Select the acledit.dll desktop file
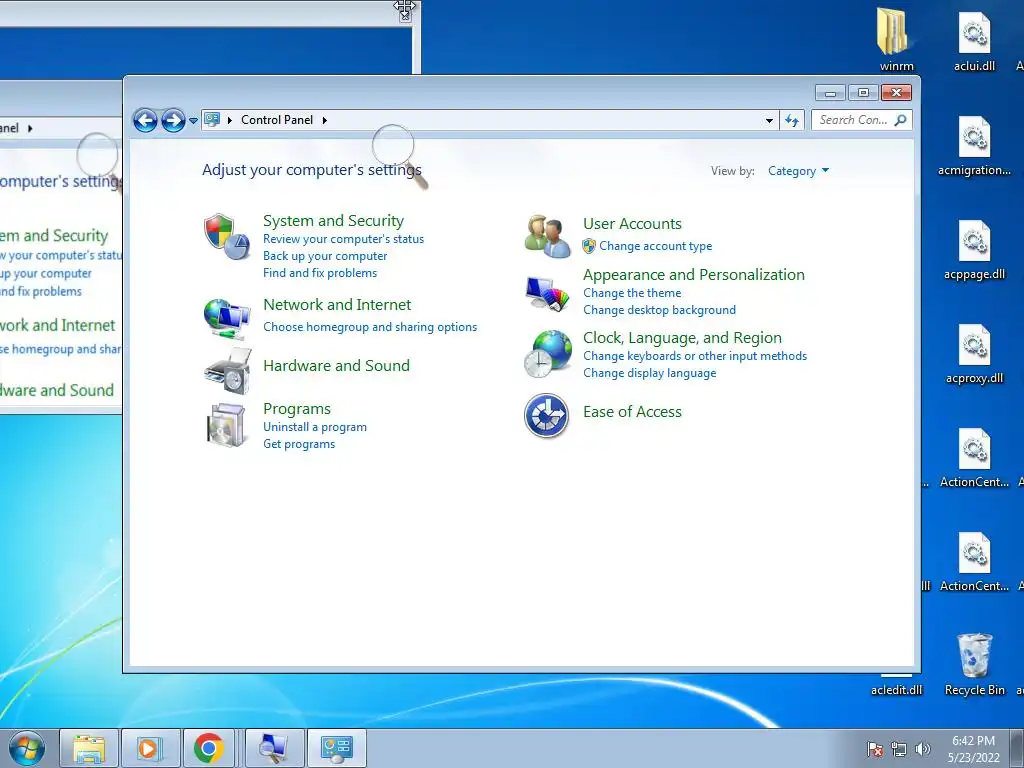The height and width of the screenshot is (768, 1024). (x=896, y=686)
